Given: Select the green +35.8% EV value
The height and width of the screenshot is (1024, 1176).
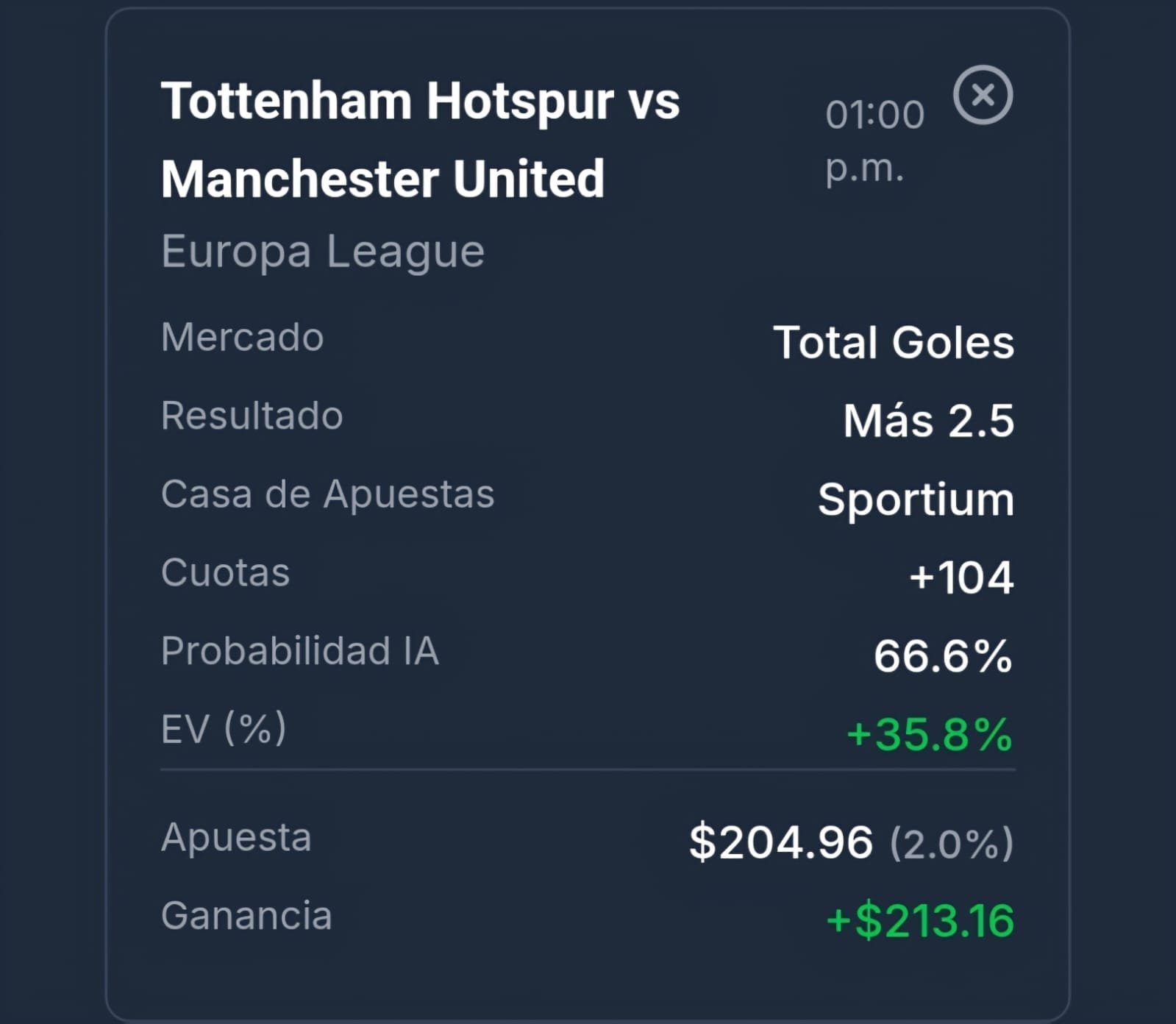Looking at the screenshot, I should (930, 734).
